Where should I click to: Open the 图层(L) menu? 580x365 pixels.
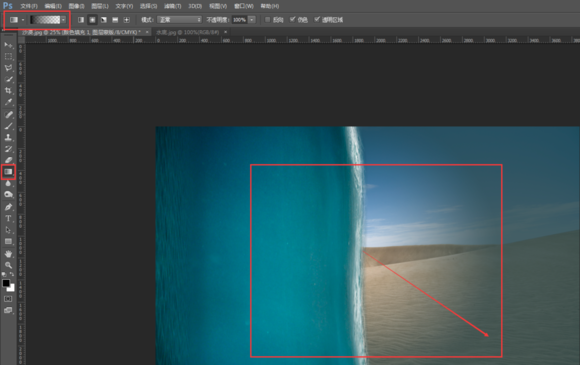pos(100,6)
